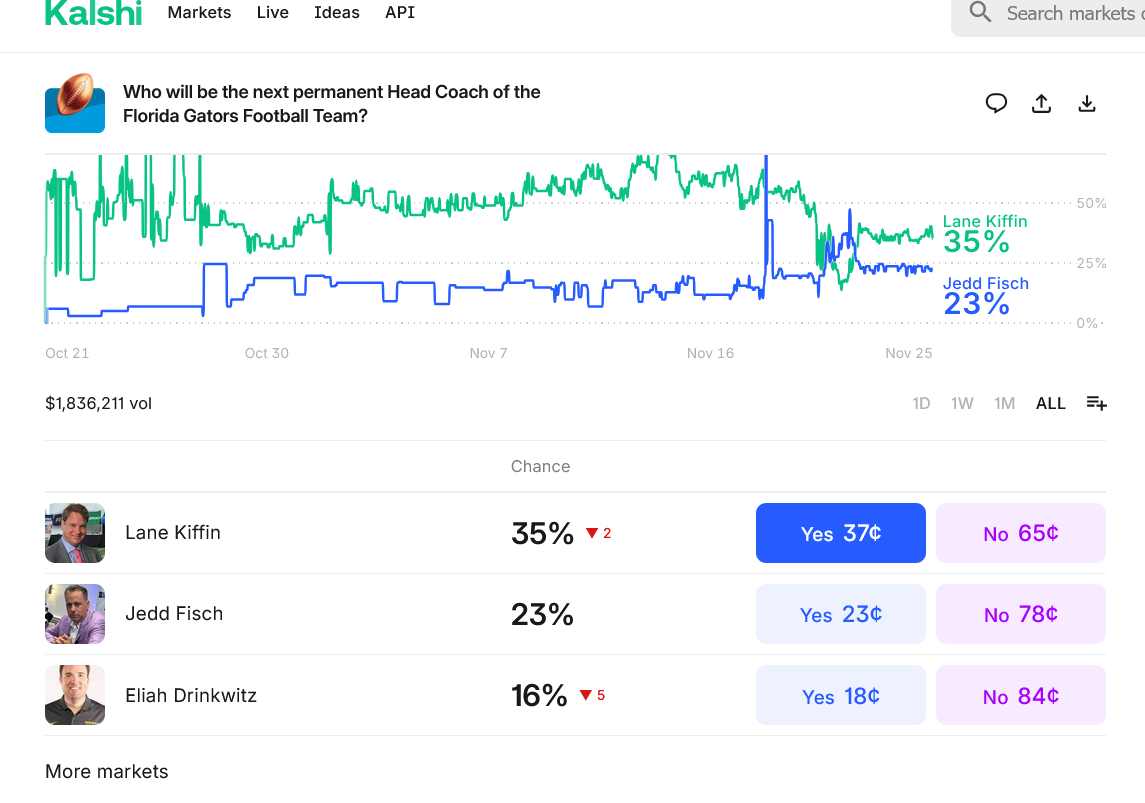
Task: Go to the Live tab
Action: coord(272,13)
